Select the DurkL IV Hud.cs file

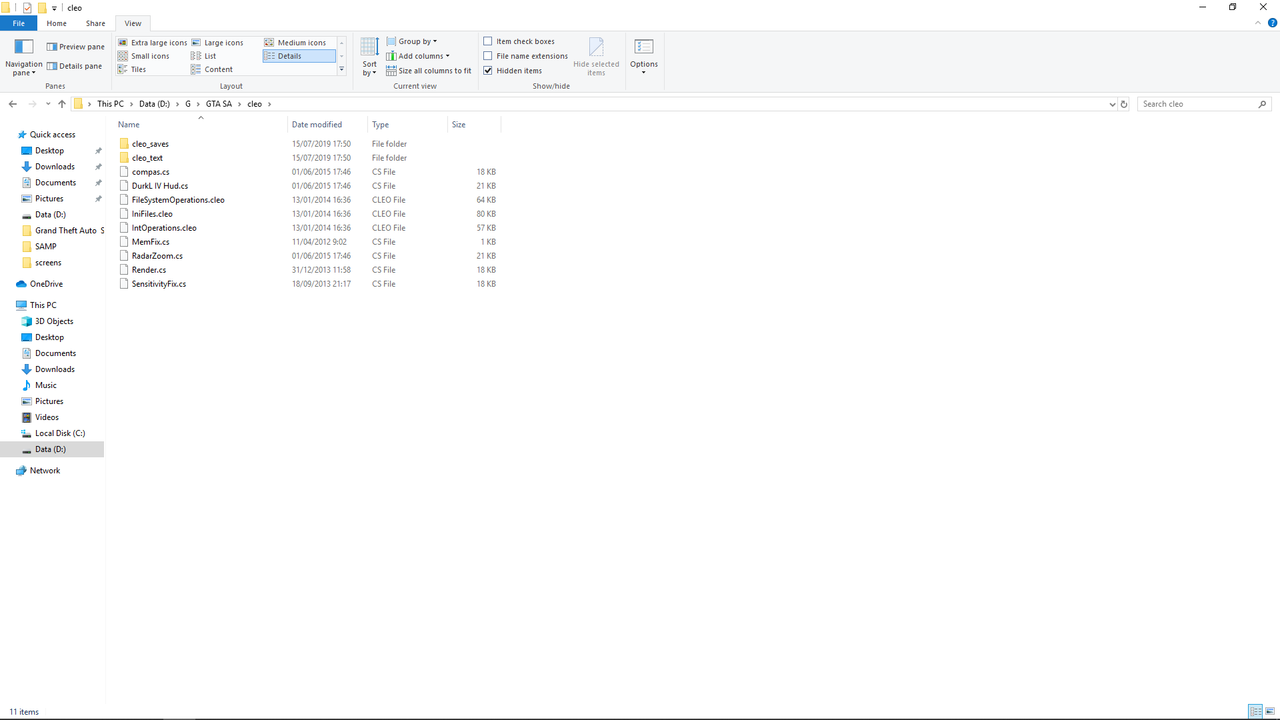pyautogui.click(x=159, y=186)
